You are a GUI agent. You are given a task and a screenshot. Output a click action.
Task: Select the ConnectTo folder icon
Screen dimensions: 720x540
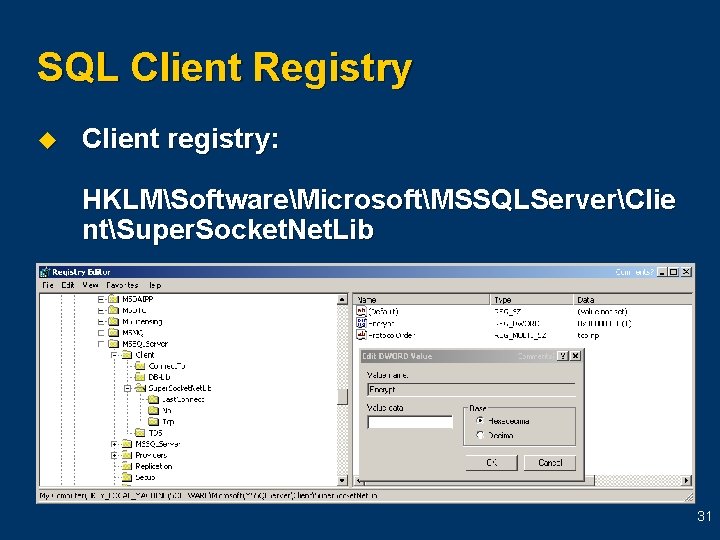[x=140, y=366]
